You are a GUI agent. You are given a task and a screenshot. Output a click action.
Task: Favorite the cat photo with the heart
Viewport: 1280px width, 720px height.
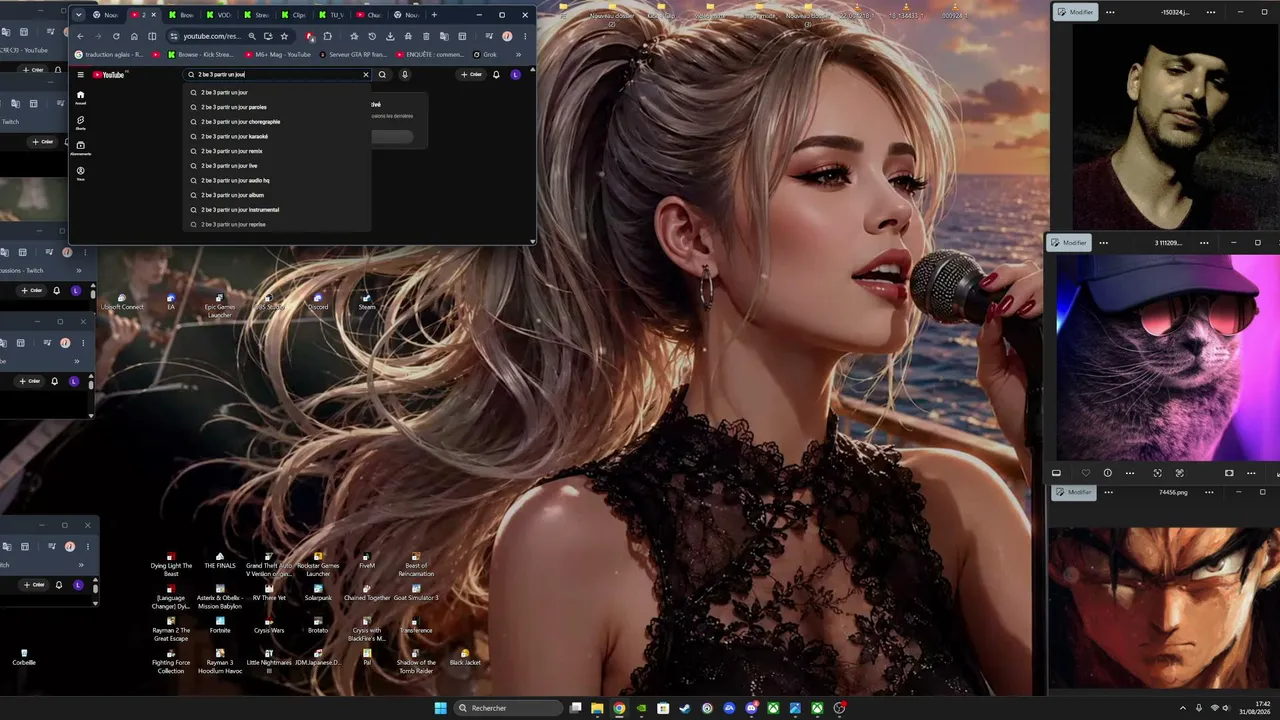point(1086,473)
